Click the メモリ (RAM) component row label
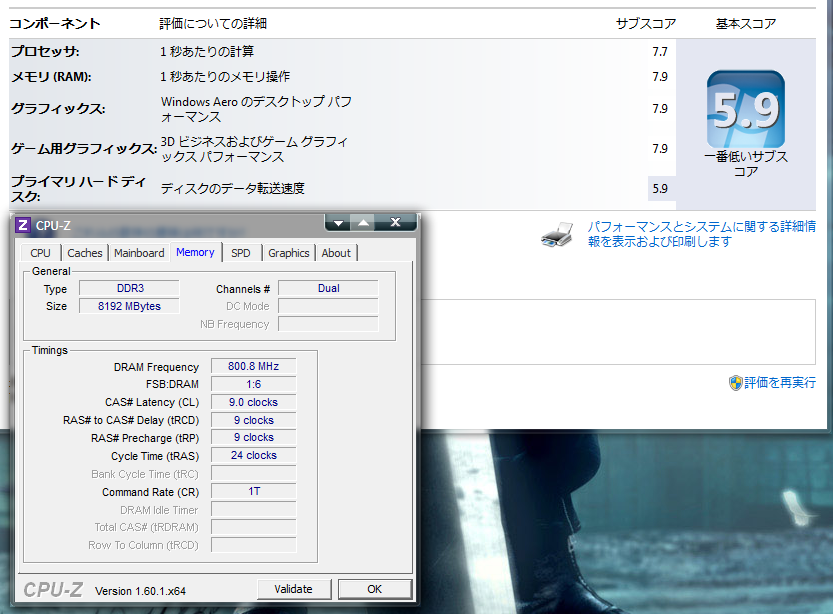This screenshot has width=833, height=614. pos(51,76)
